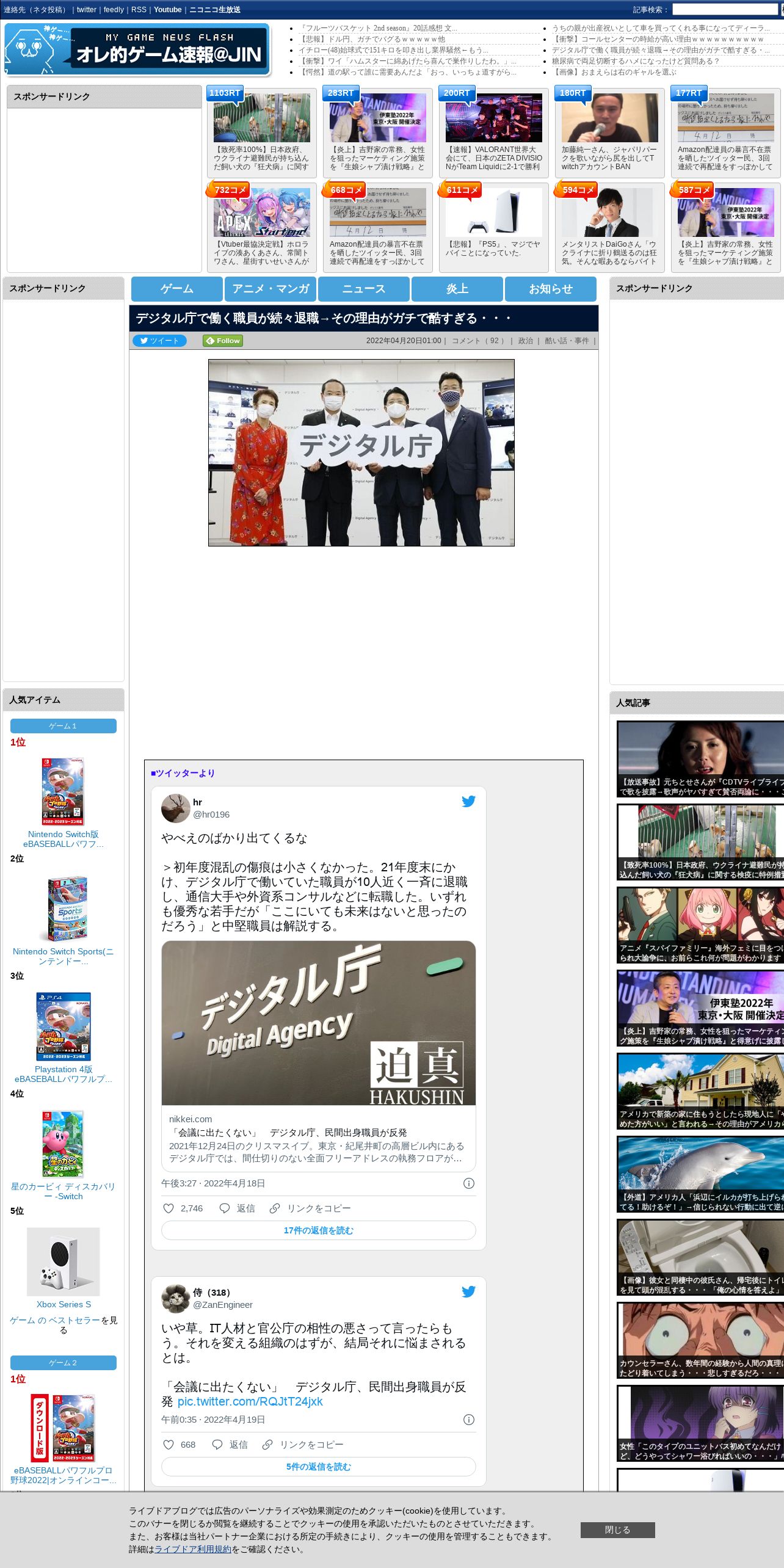Click the 連絡先（ネタ投稿） top link
Viewport: 784px width, 1568px height.
tap(36, 10)
